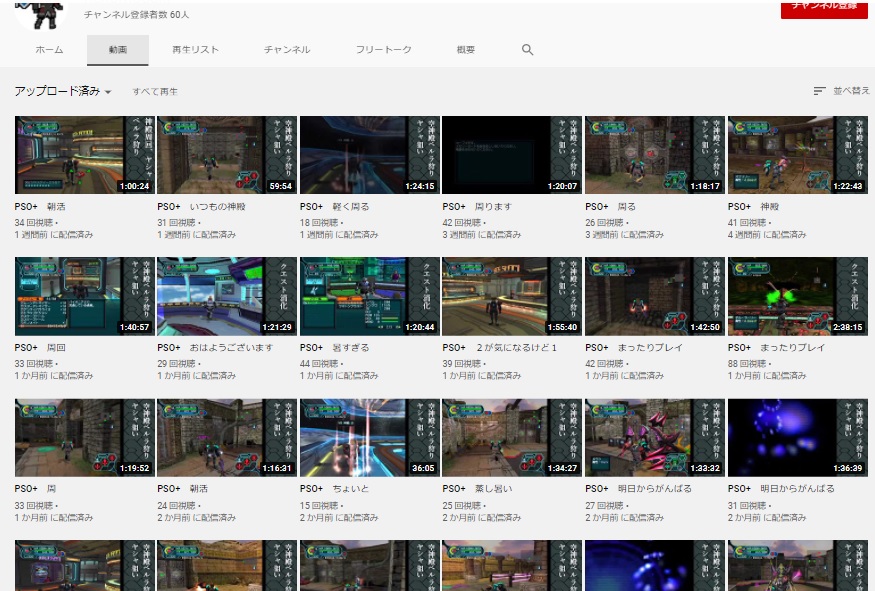Click the thumbnail with duration 1:21:29
The width and height of the screenshot is (875, 591).
click(227, 296)
